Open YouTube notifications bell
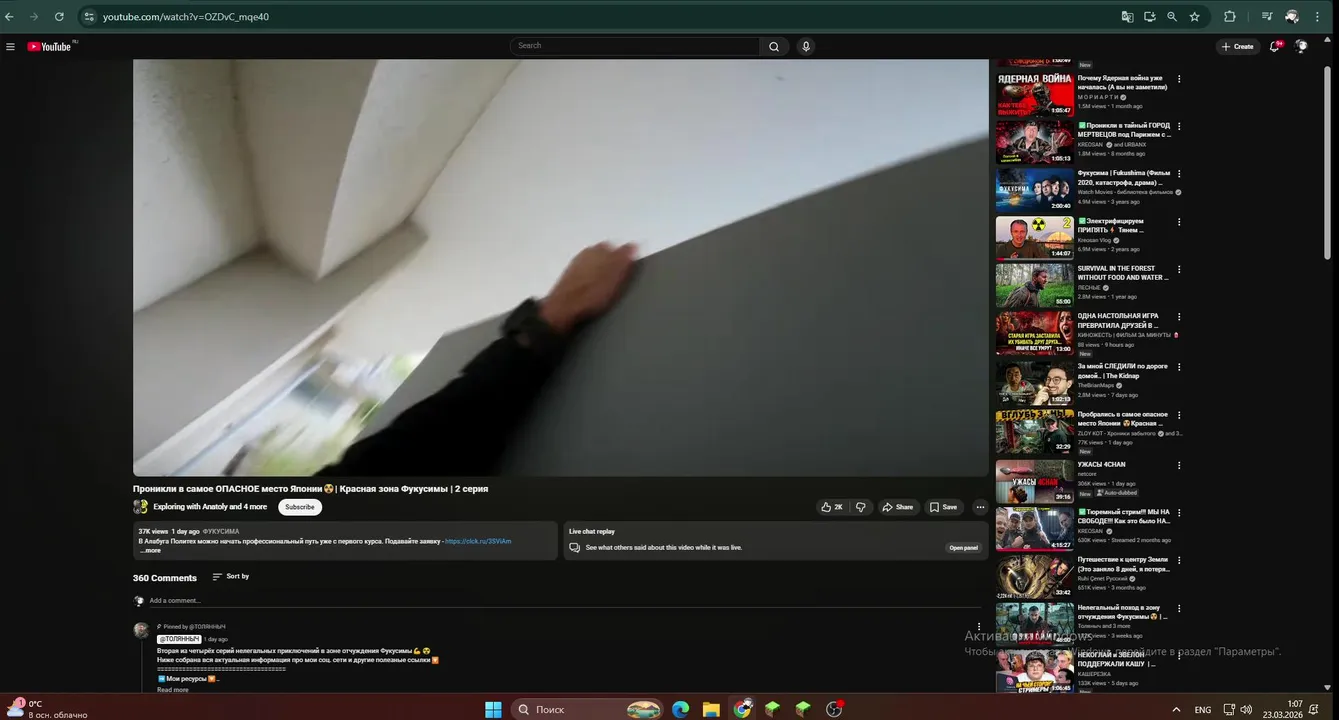1339x720 pixels. click(1275, 46)
